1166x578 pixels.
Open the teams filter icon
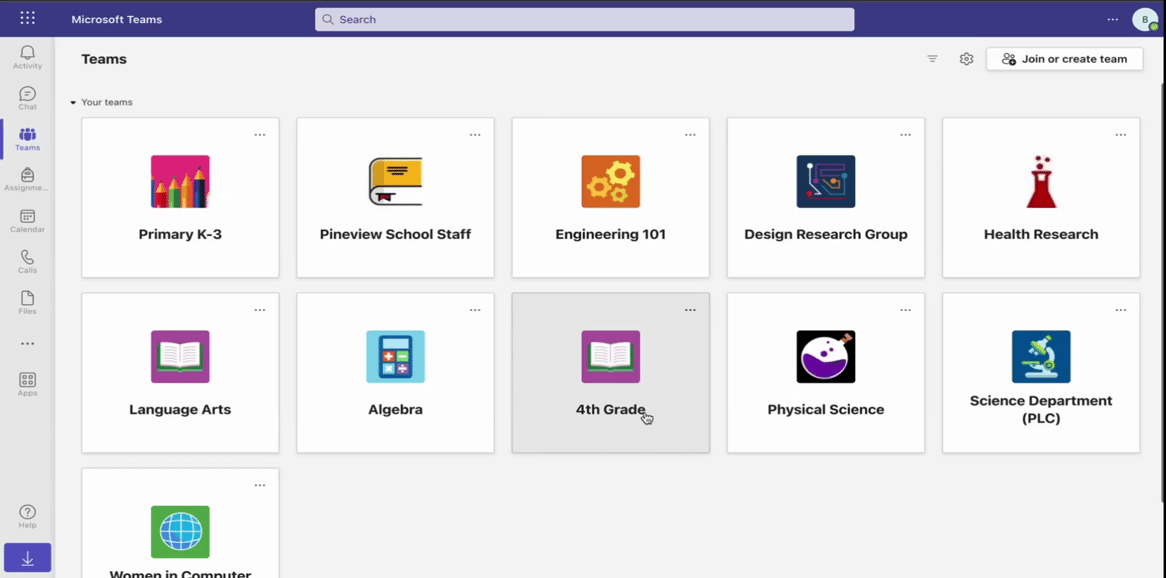pyautogui.click(x=932, y=59)
